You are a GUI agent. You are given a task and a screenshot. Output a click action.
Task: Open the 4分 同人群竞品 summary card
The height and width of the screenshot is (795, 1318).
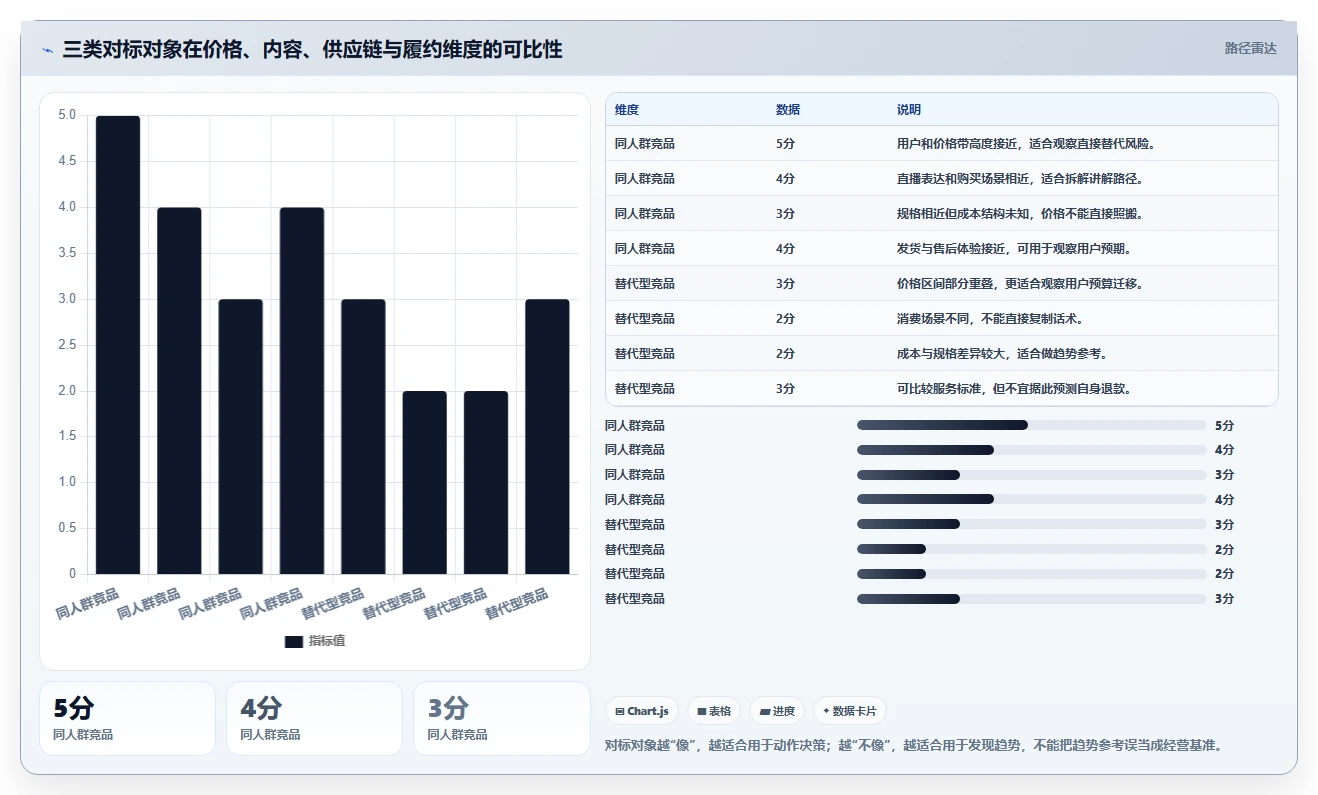(314, 718)
